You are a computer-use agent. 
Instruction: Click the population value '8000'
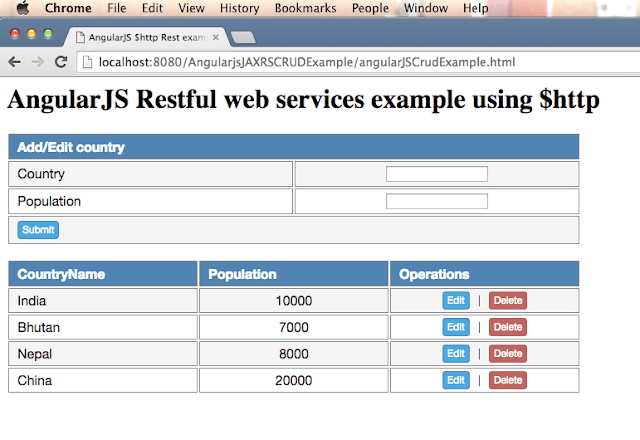(x=293, y=354)
